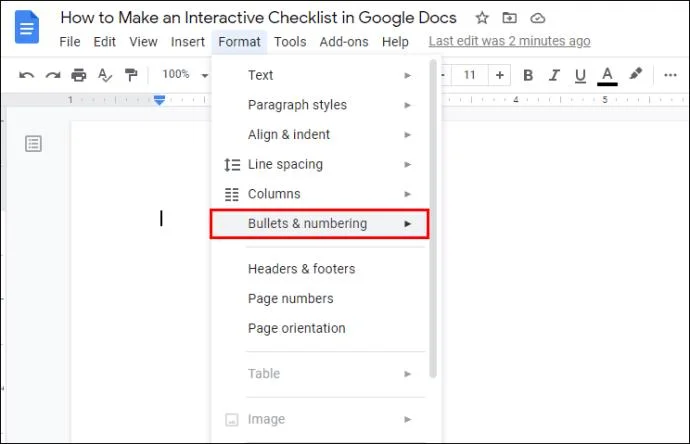
Task: Toggle Underline formatting
Action: pyautogui.click(x=580, y=76)
